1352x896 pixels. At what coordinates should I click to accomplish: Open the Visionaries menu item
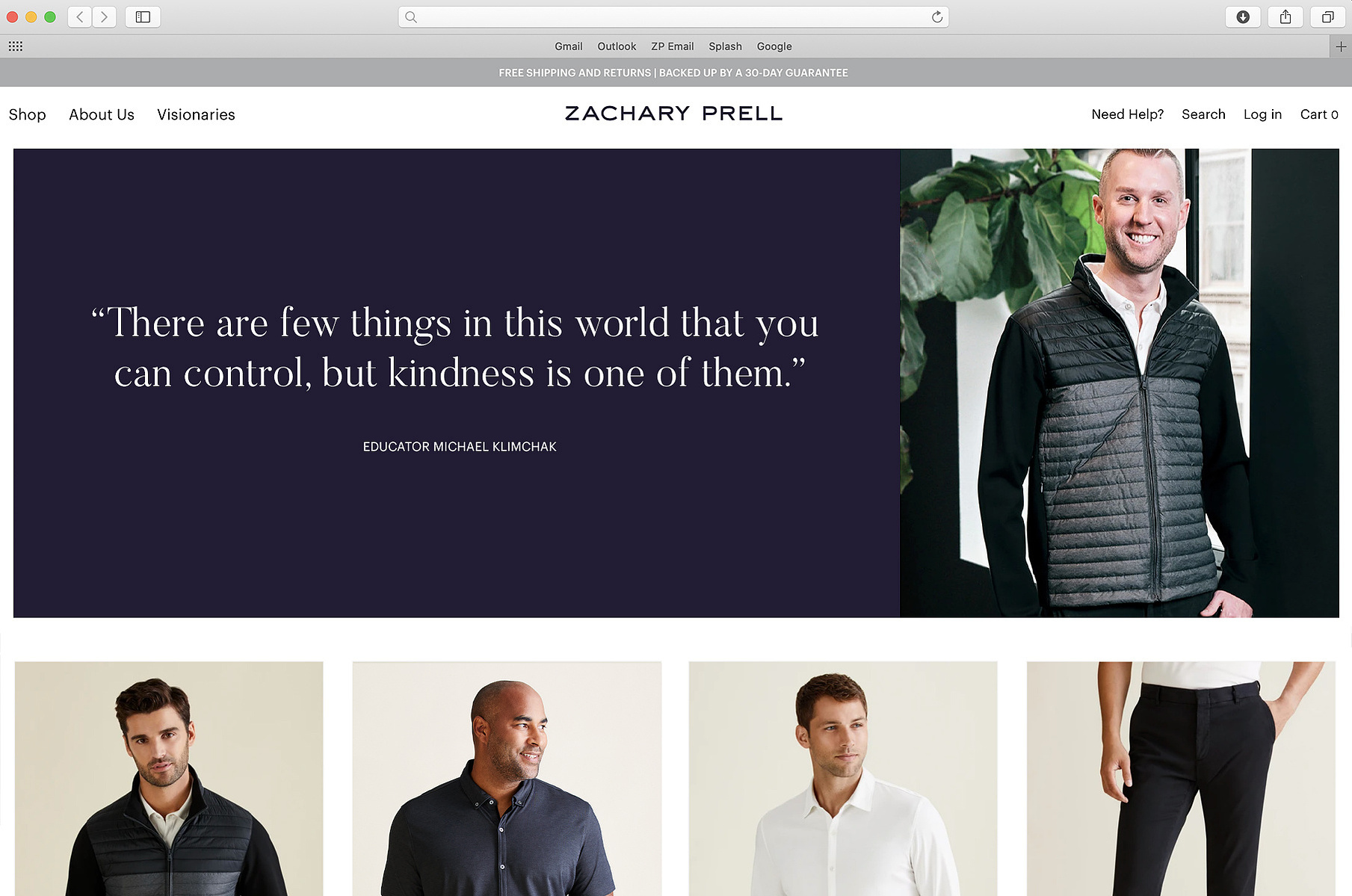pos(196,114)
